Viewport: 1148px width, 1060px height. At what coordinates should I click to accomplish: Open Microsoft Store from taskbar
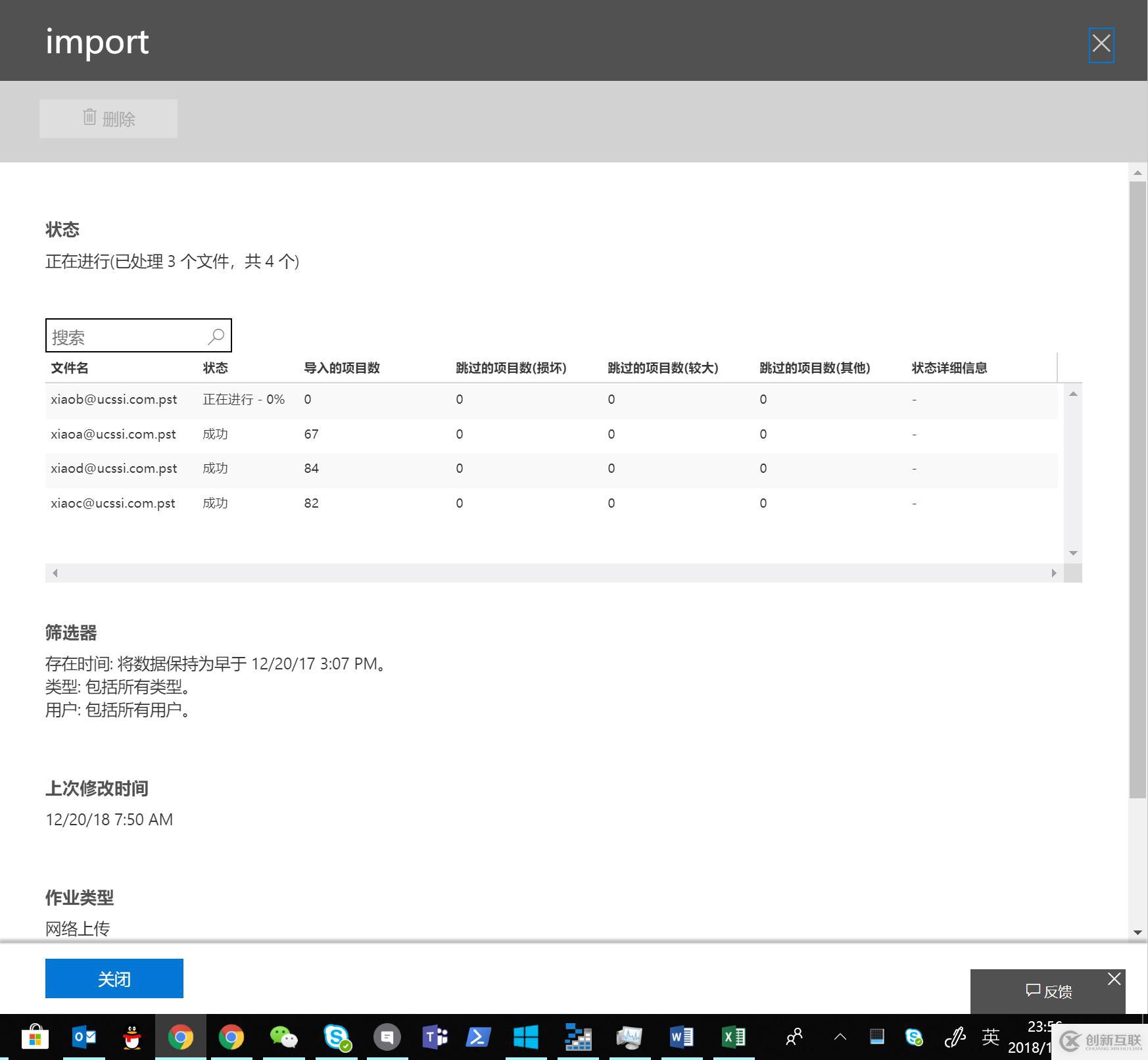coord(35,1038)
